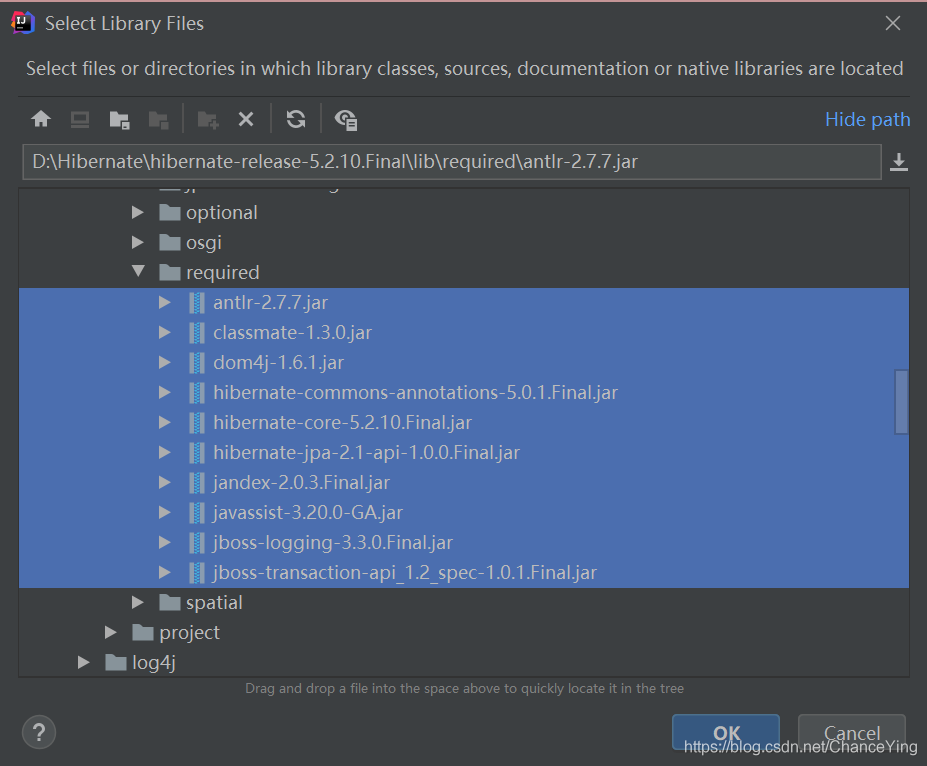Expand jboss-transaction-api_1.2_spec jar contents
Image resolution: width=927 pixels, height=766 pixels.
(165, 573)
